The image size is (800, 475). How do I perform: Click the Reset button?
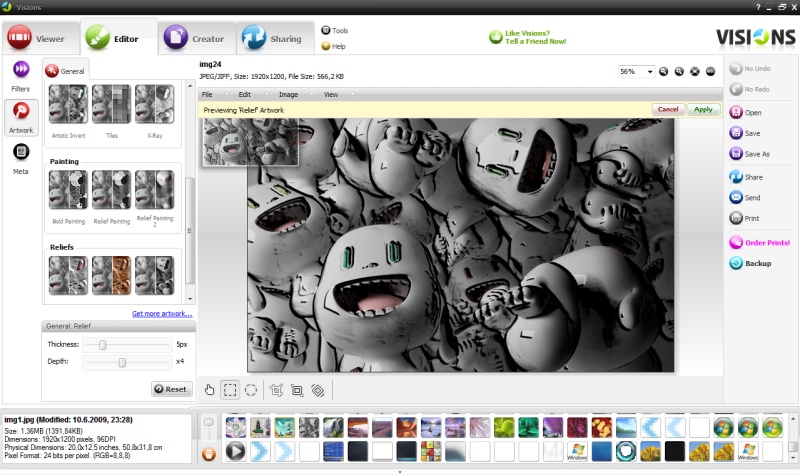(171, 389)
